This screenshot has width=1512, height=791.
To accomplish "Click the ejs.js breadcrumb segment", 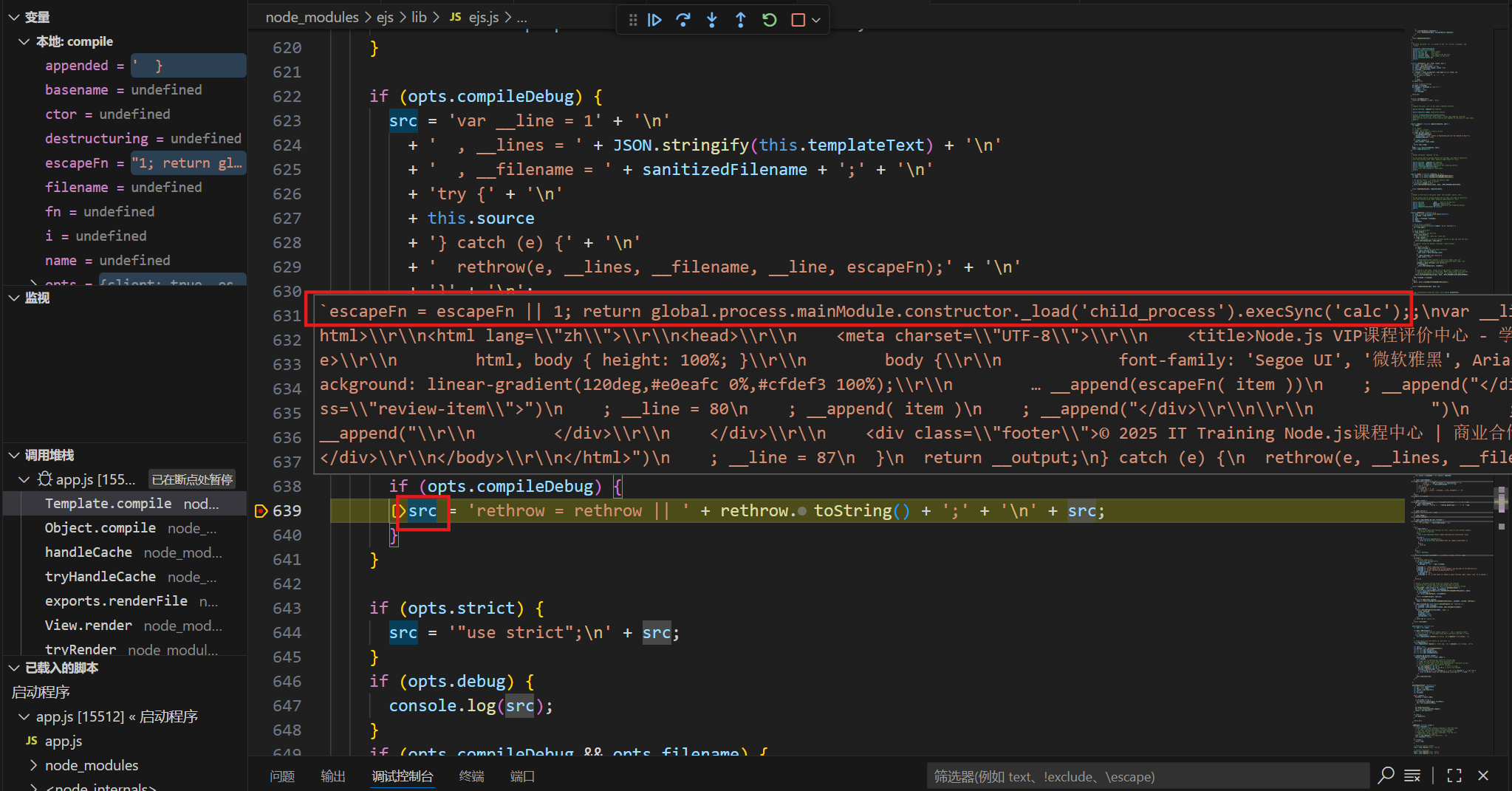I will coord(483,17).
